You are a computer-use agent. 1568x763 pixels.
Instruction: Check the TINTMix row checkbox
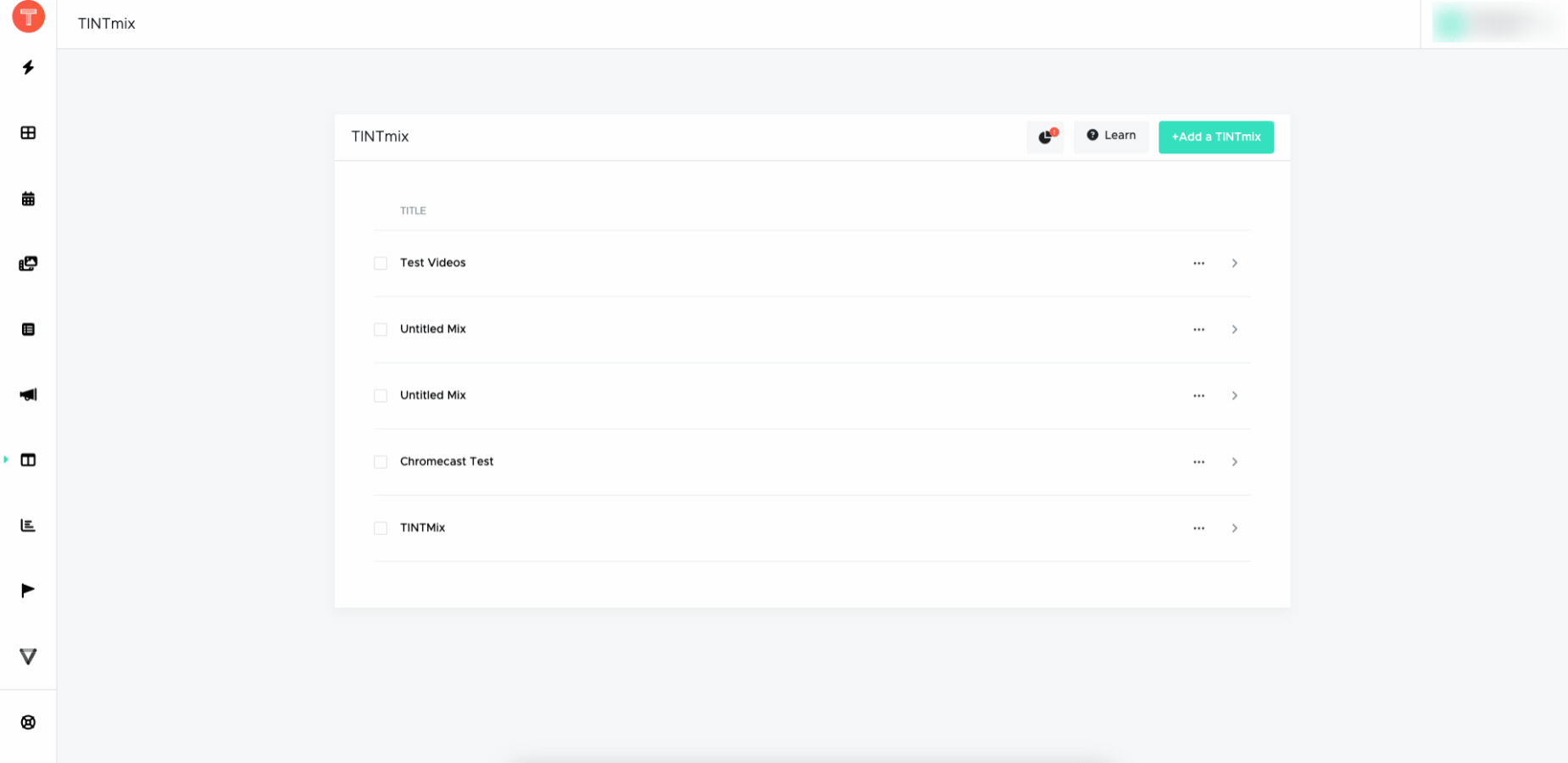click(x=381, y=527)
